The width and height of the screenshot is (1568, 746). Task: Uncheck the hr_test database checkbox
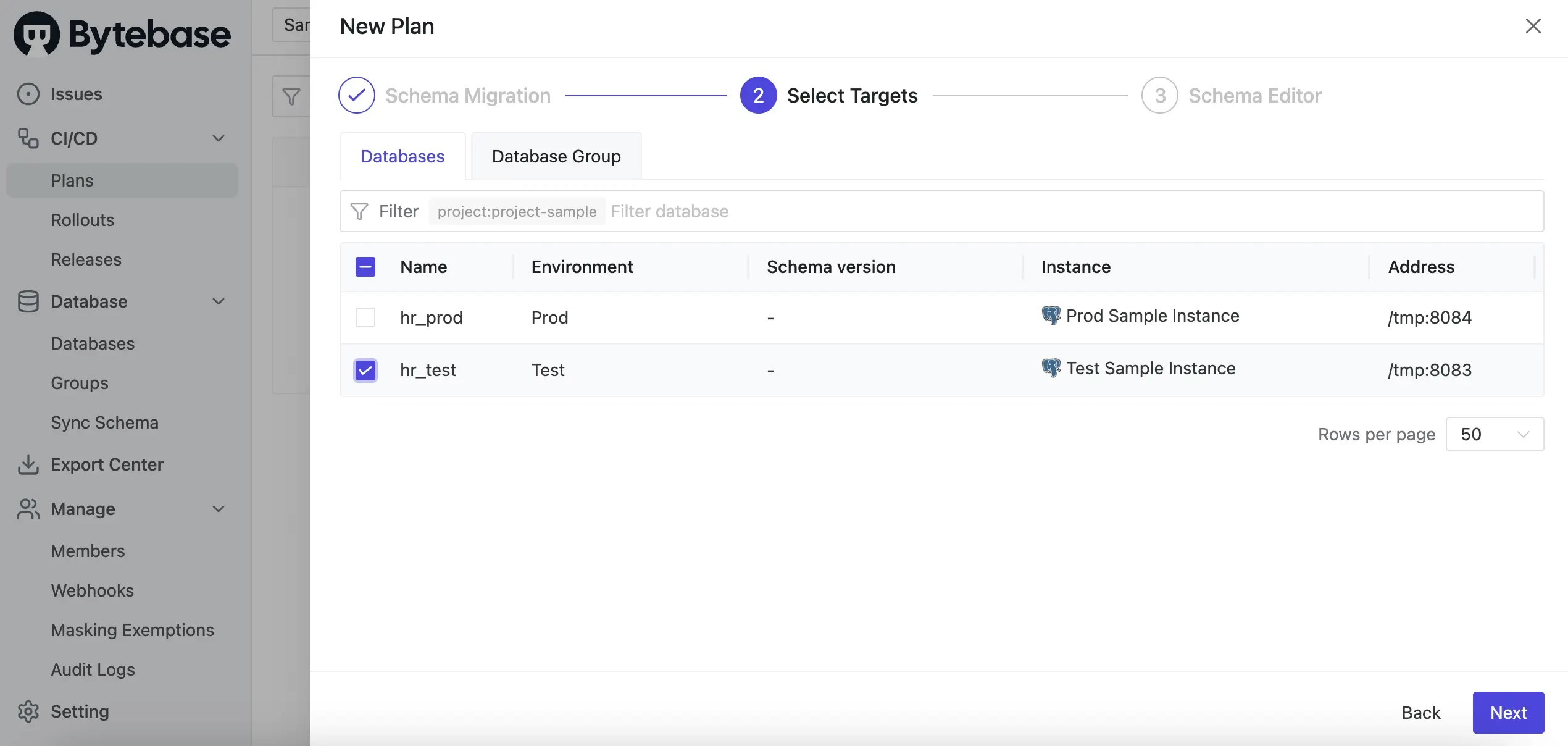pyautogui.click(x=365, y=370)
